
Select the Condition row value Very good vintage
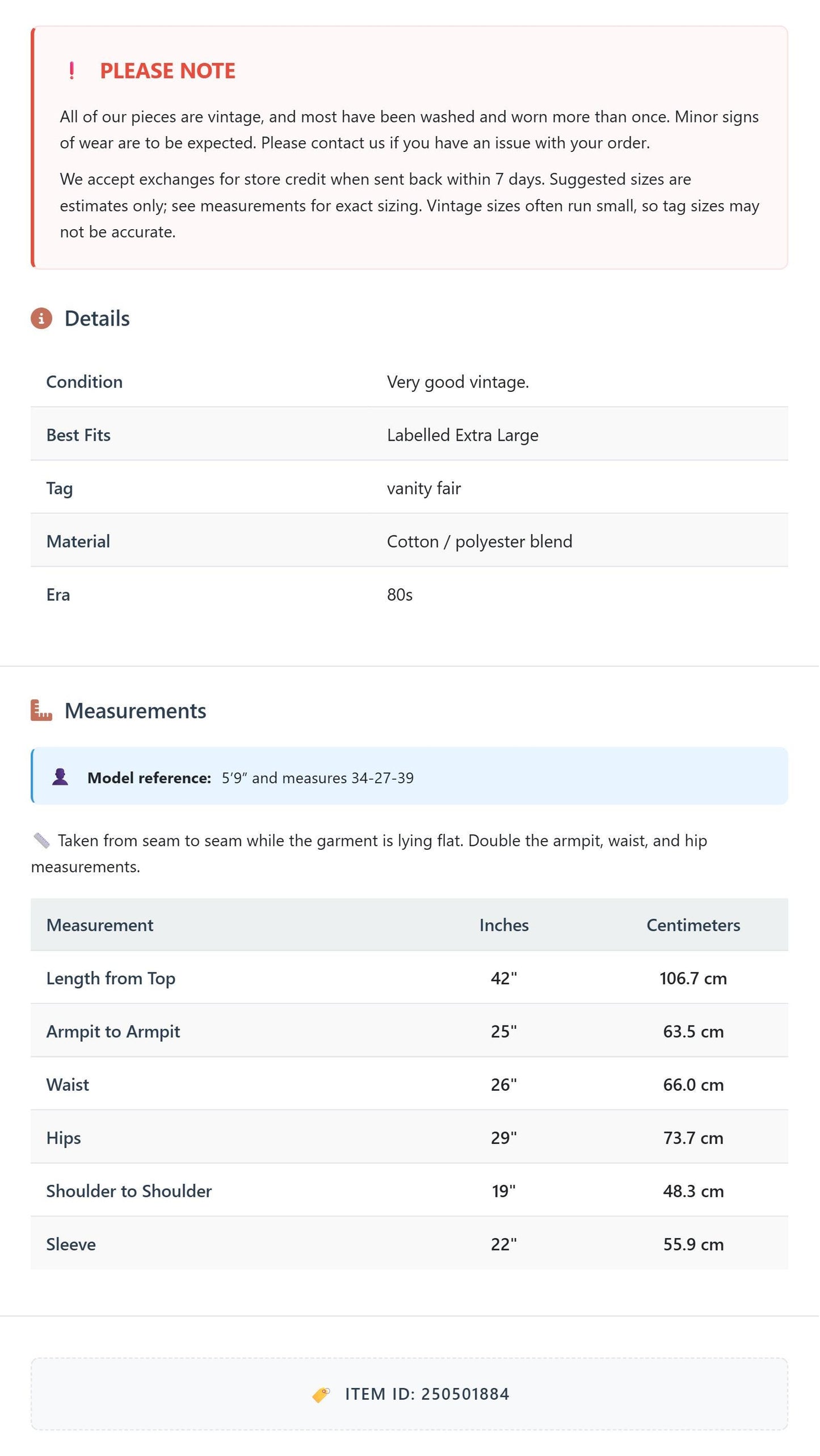point(458,382)
